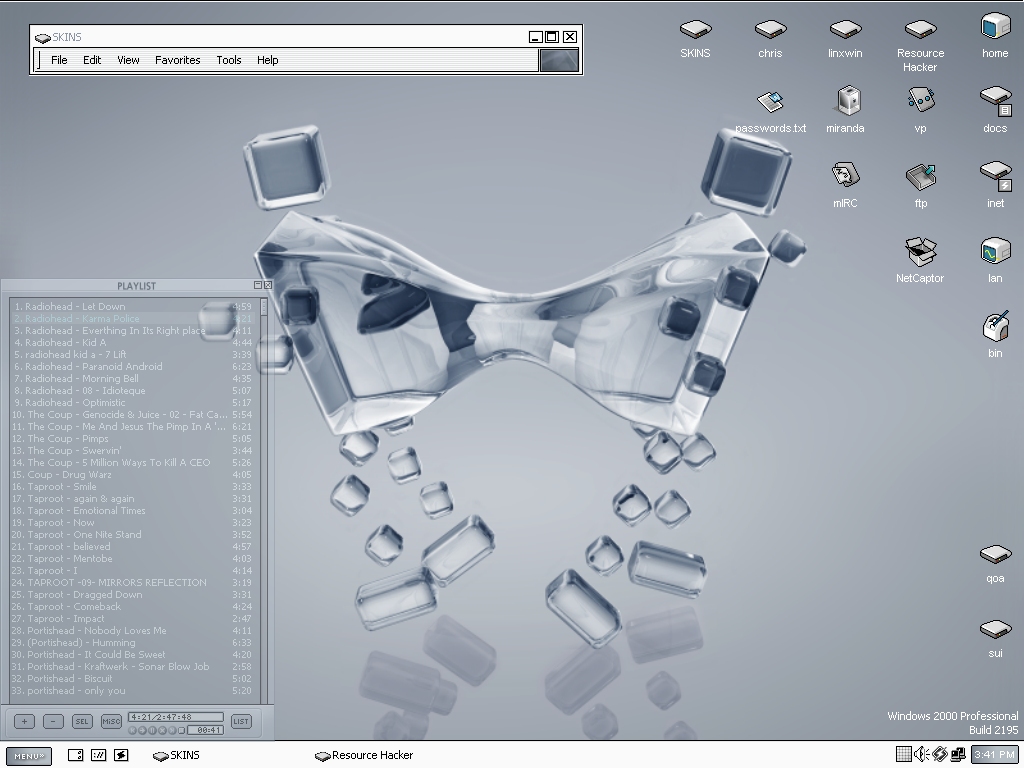Click the small square button beside 00:41
The image size is (1024, 768).
182,731
